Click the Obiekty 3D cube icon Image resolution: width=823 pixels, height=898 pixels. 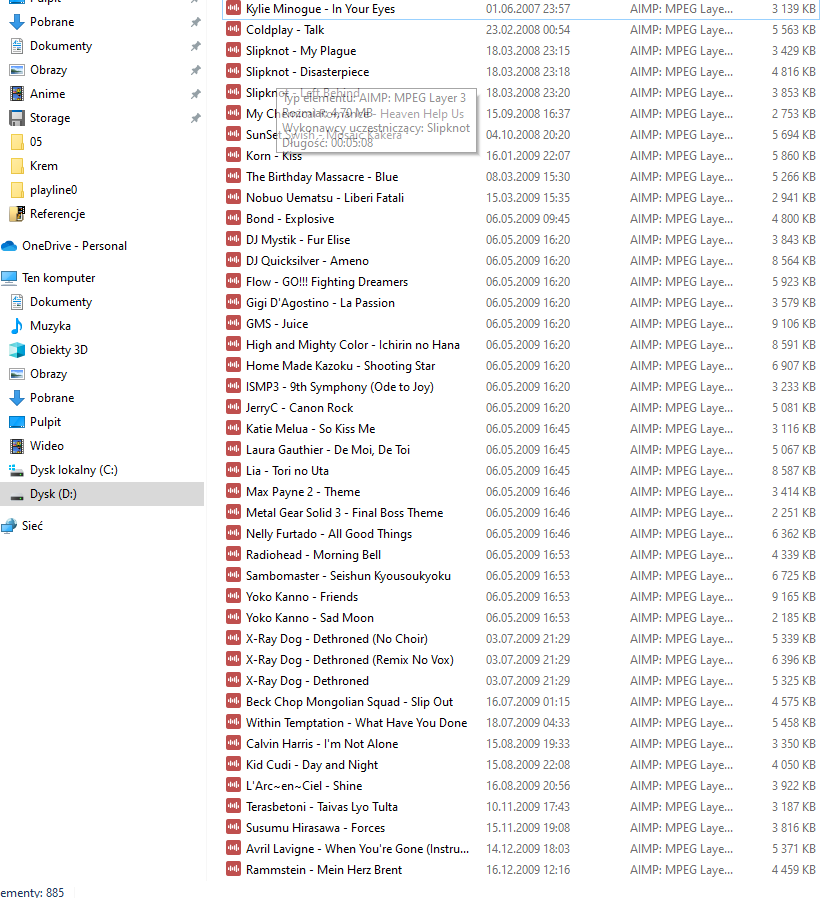[17, 350]
